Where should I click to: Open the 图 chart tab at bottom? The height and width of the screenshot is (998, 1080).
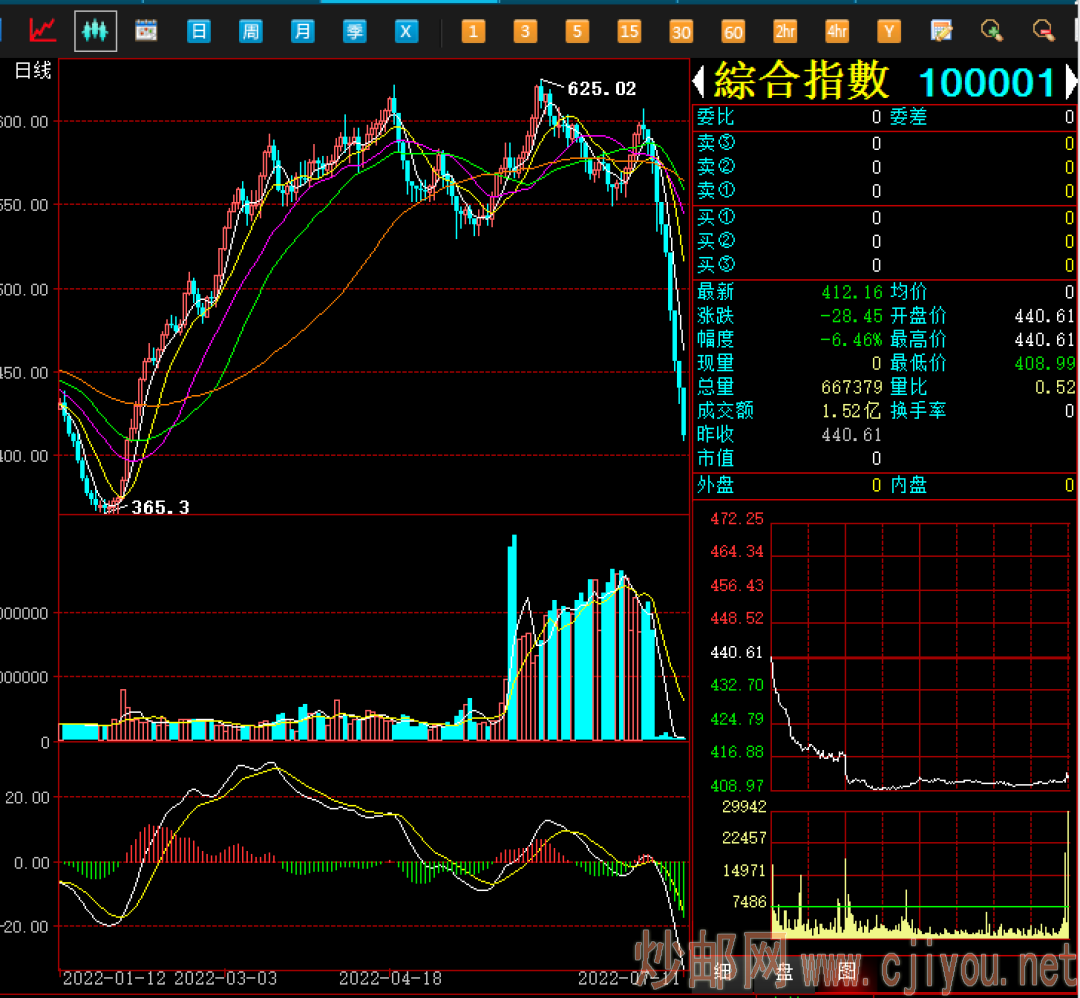point(847,972)
